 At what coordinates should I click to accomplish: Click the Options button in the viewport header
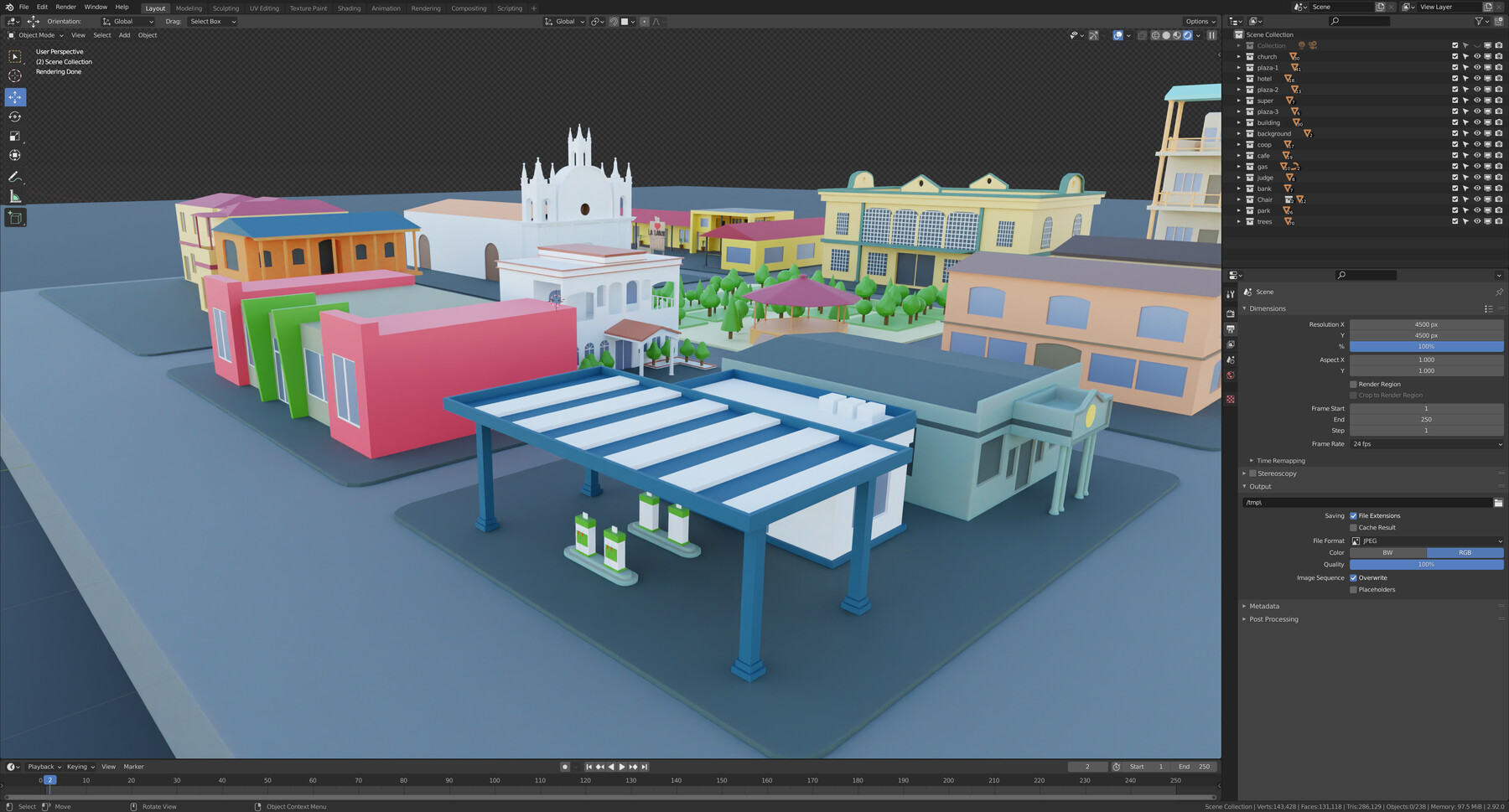tap(1200, 21)
